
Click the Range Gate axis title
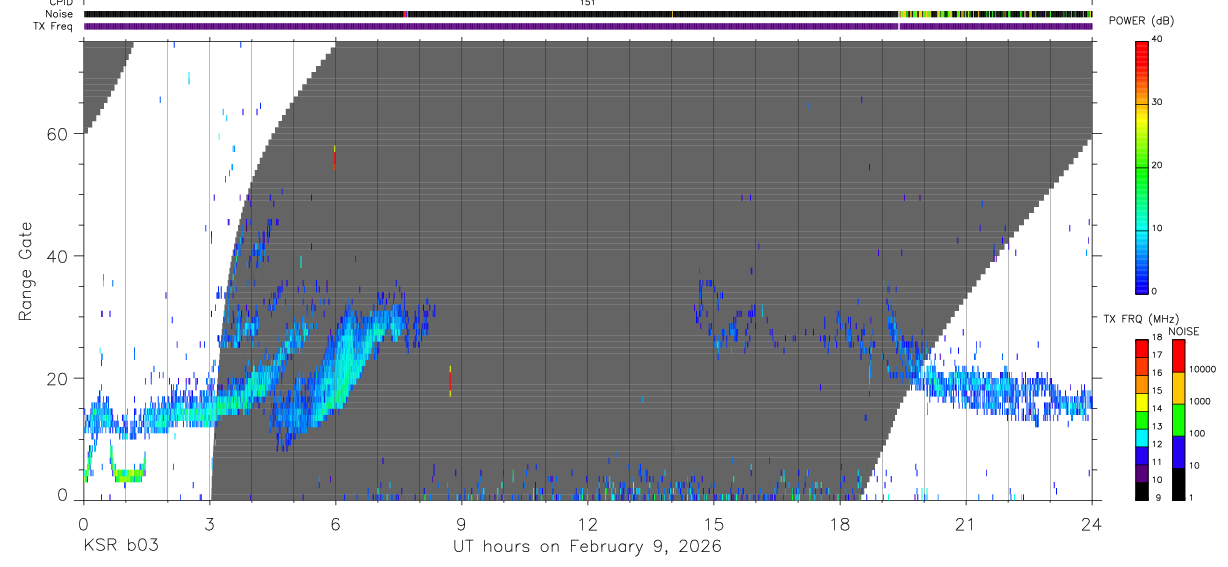click(27, 271)
